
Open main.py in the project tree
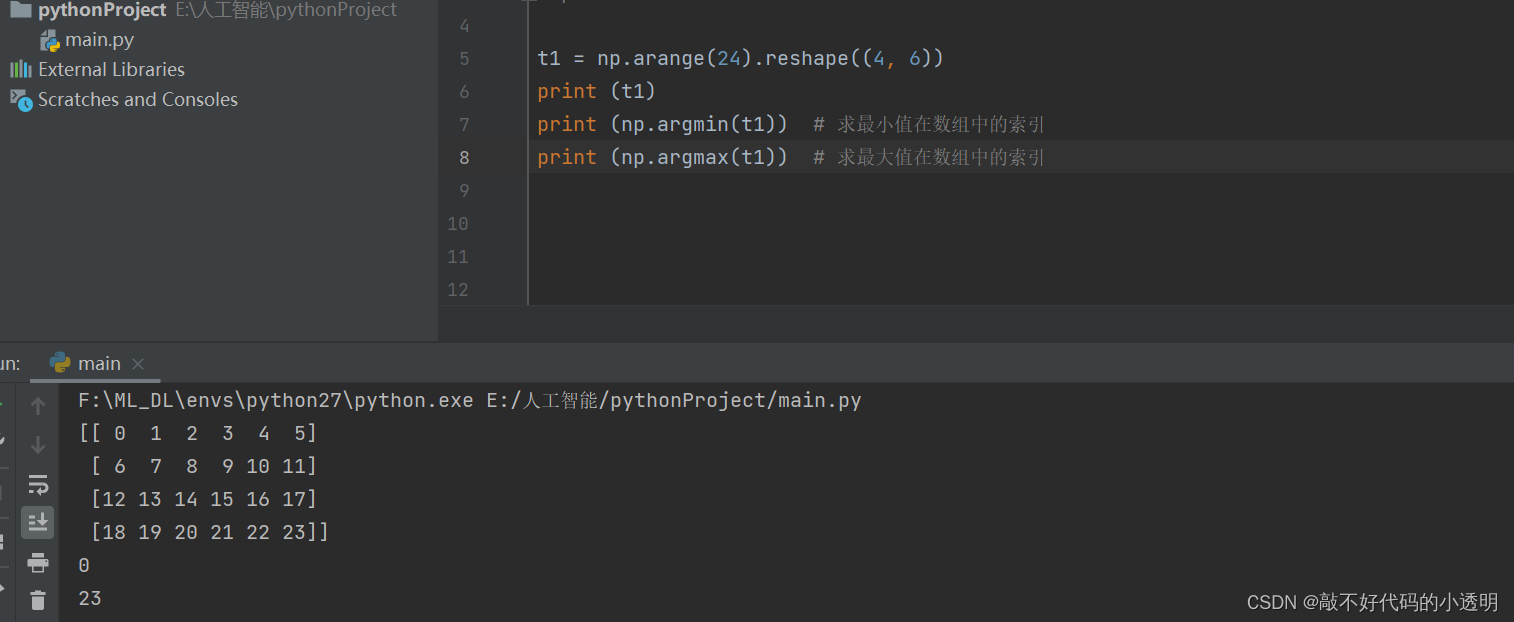(100, 40)
